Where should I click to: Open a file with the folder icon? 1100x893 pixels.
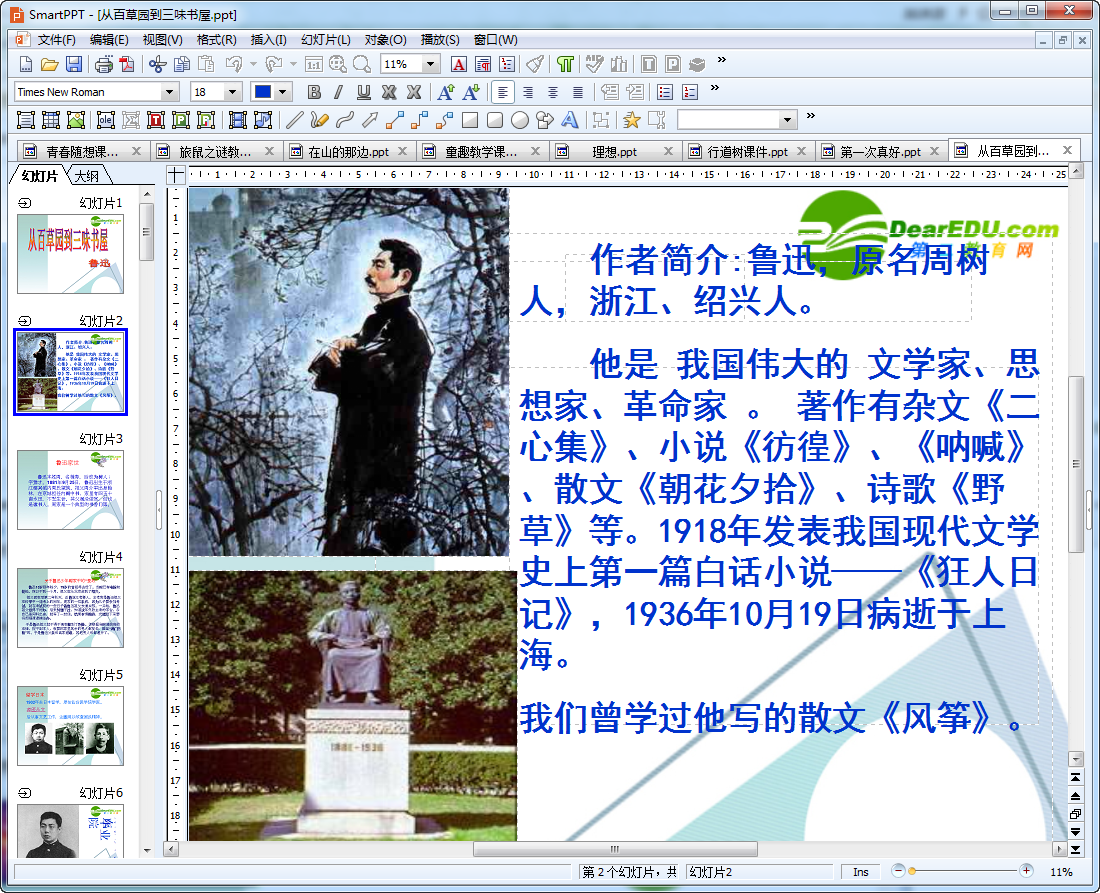49,65
